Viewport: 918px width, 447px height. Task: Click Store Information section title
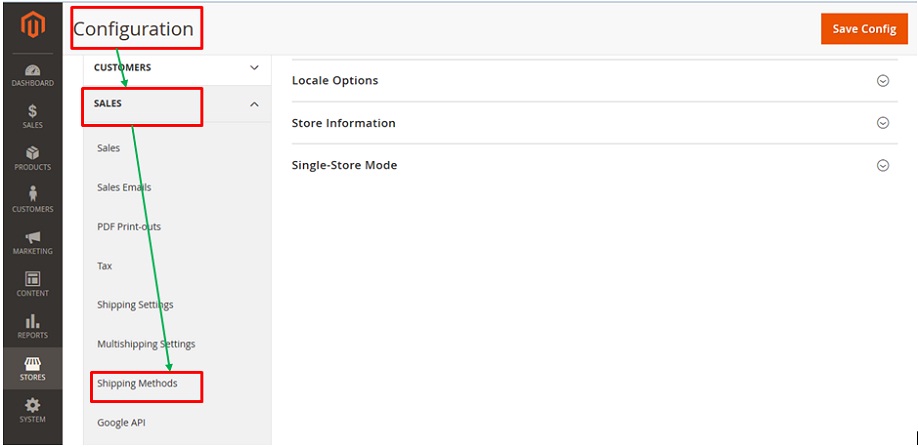coord(344,123)
